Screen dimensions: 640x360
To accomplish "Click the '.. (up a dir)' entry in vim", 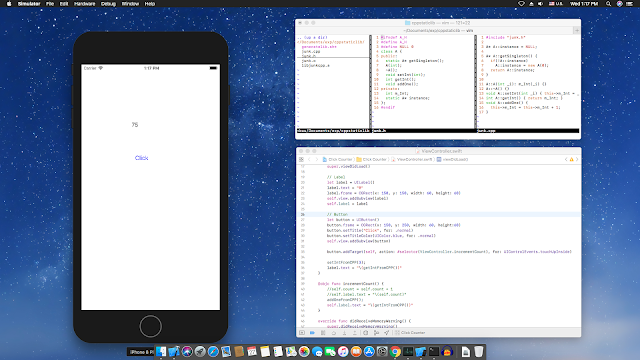I will click(x=312, y=38).
